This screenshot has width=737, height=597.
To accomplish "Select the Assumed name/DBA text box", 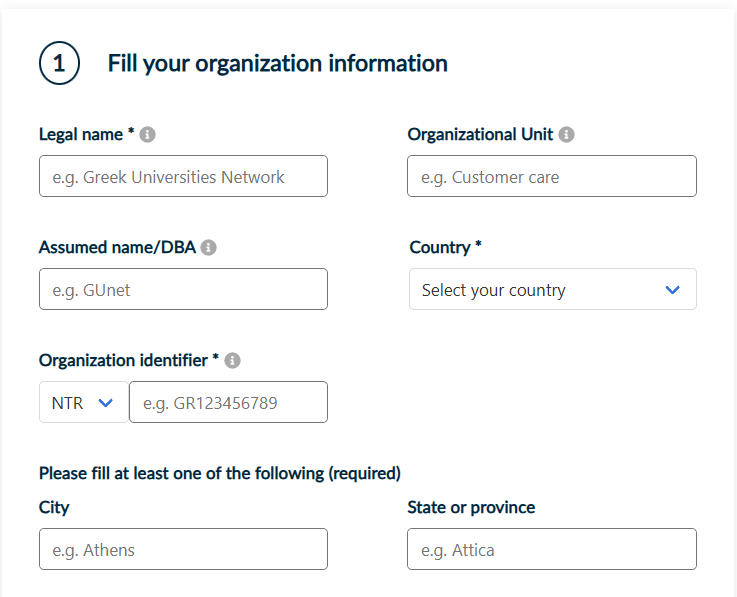I will tap(183, 290).
